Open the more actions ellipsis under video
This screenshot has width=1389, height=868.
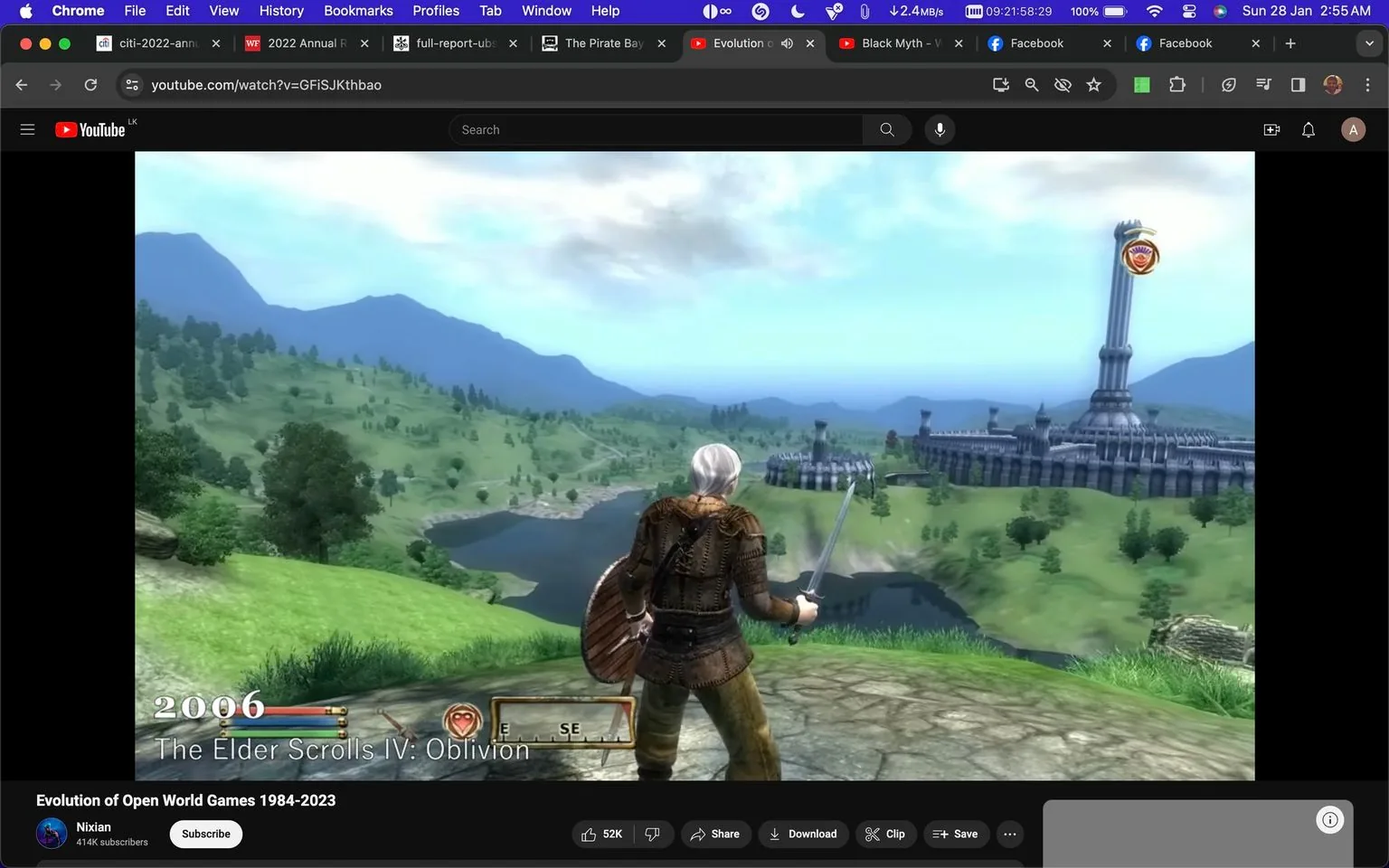tap(1009, 834)
